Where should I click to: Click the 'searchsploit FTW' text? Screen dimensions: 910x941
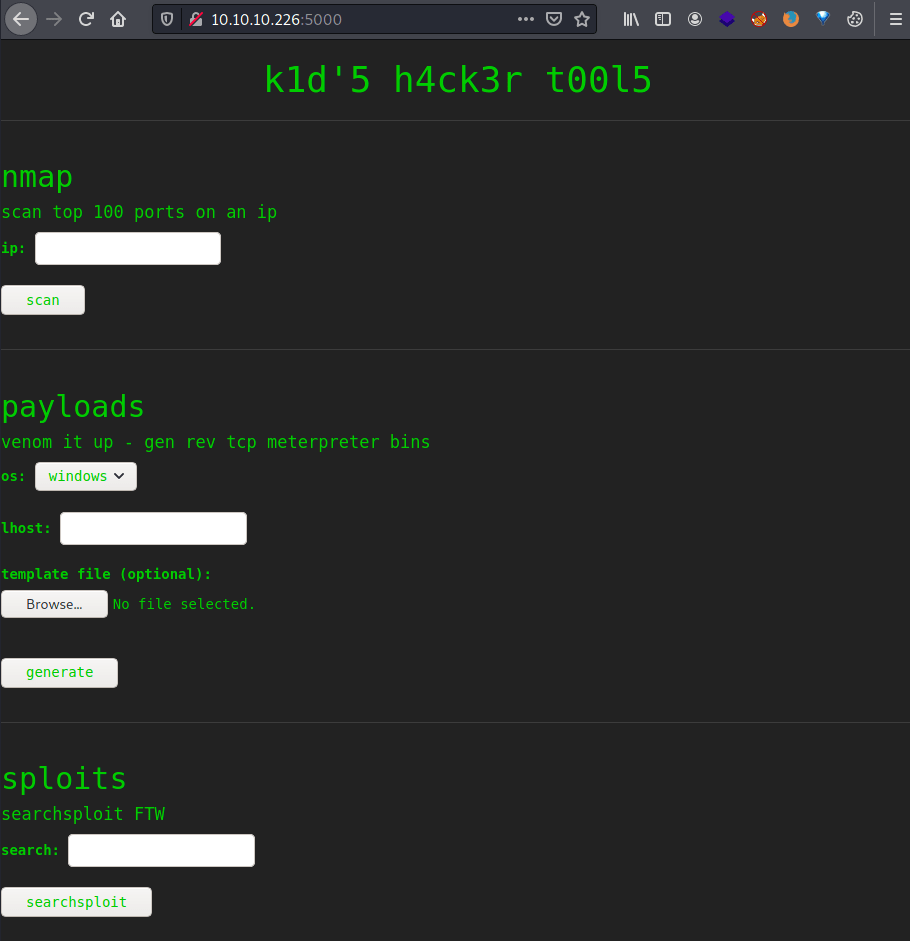[x=83, y=814]
